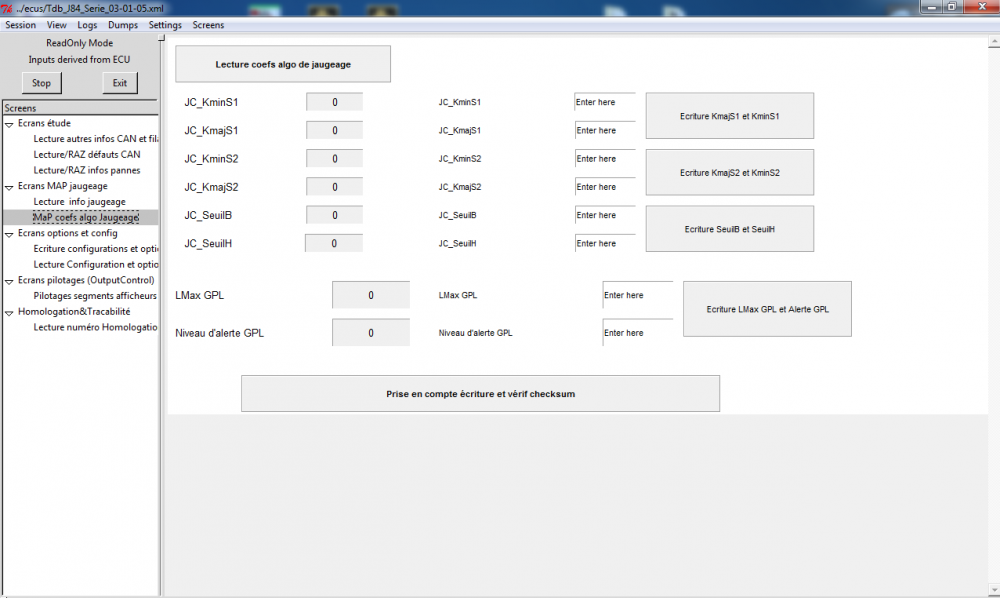The height and width of the screenshot is (598, 1000).
Task: Open the Session menu
Action: click(x=20, y=25)
